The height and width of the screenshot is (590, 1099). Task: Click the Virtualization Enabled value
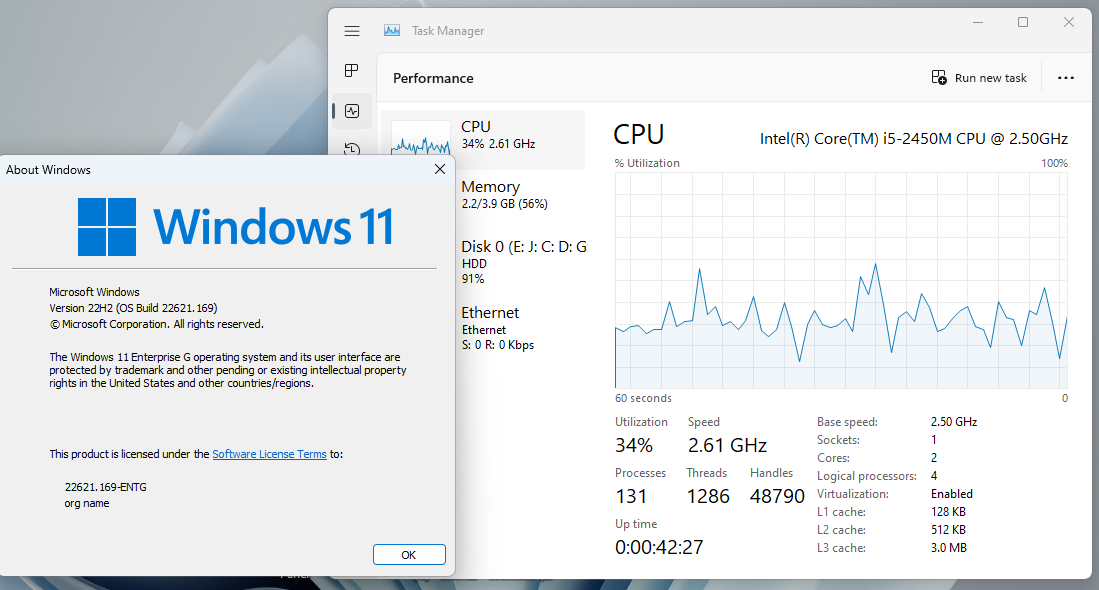(952, 494)
